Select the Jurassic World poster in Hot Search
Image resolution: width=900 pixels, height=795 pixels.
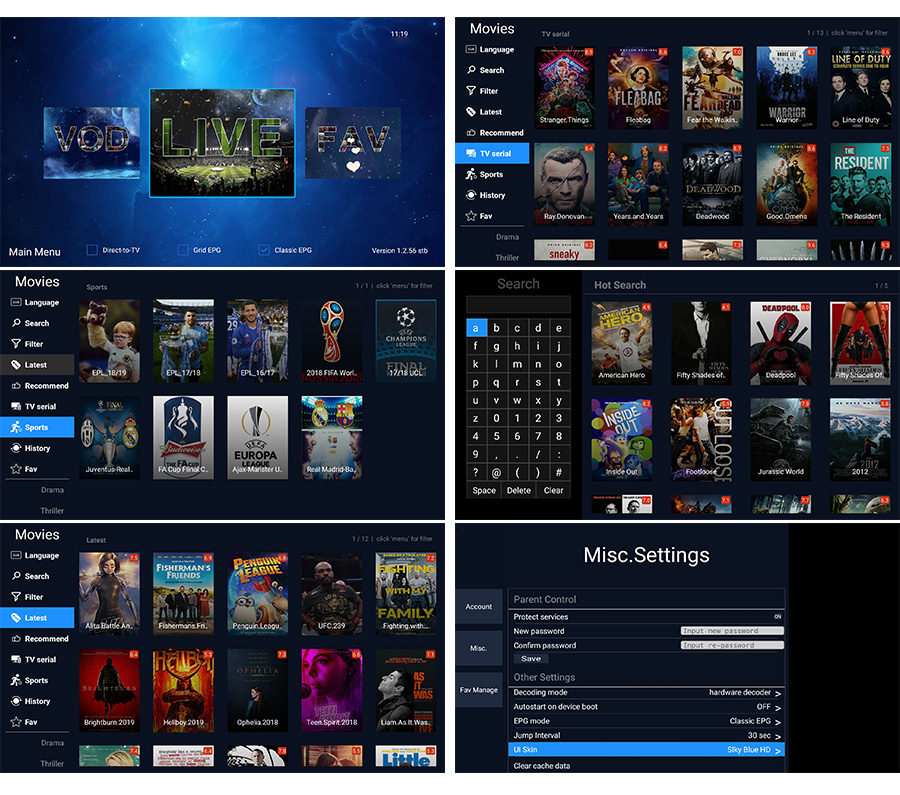[x=781, y=439]
